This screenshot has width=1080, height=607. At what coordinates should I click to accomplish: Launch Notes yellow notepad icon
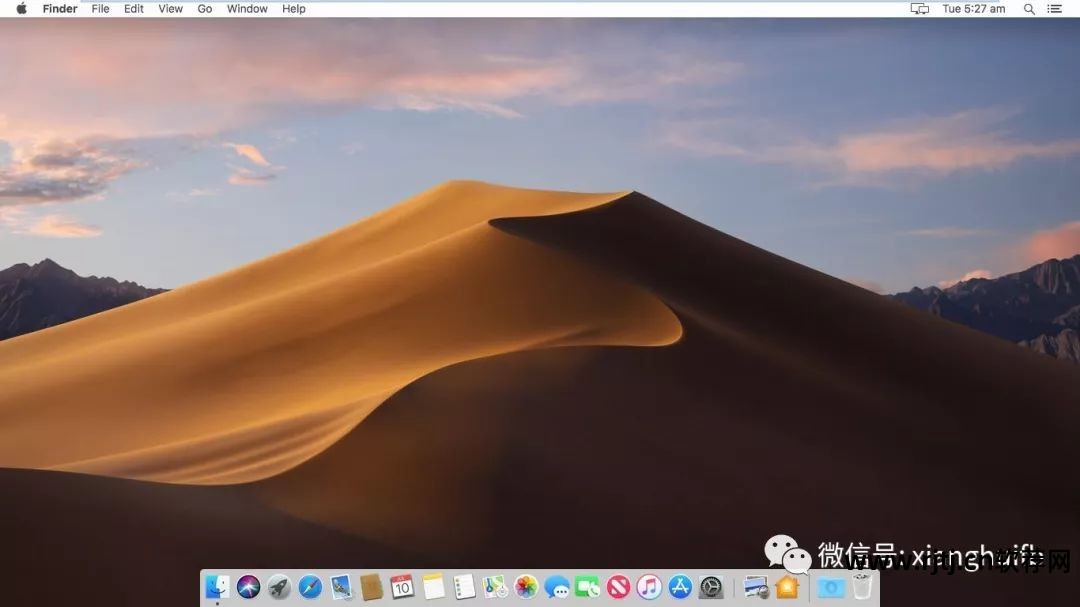click(433, 587)
